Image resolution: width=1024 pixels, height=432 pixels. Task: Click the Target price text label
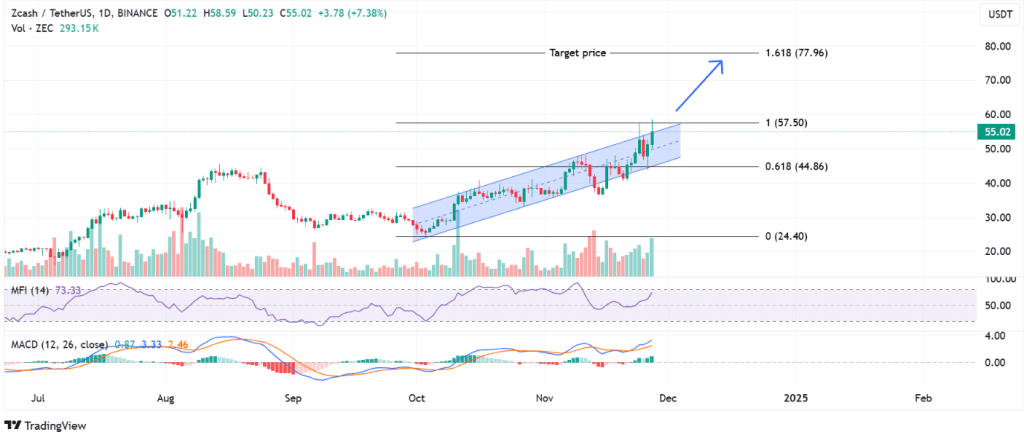coord(577,53)
